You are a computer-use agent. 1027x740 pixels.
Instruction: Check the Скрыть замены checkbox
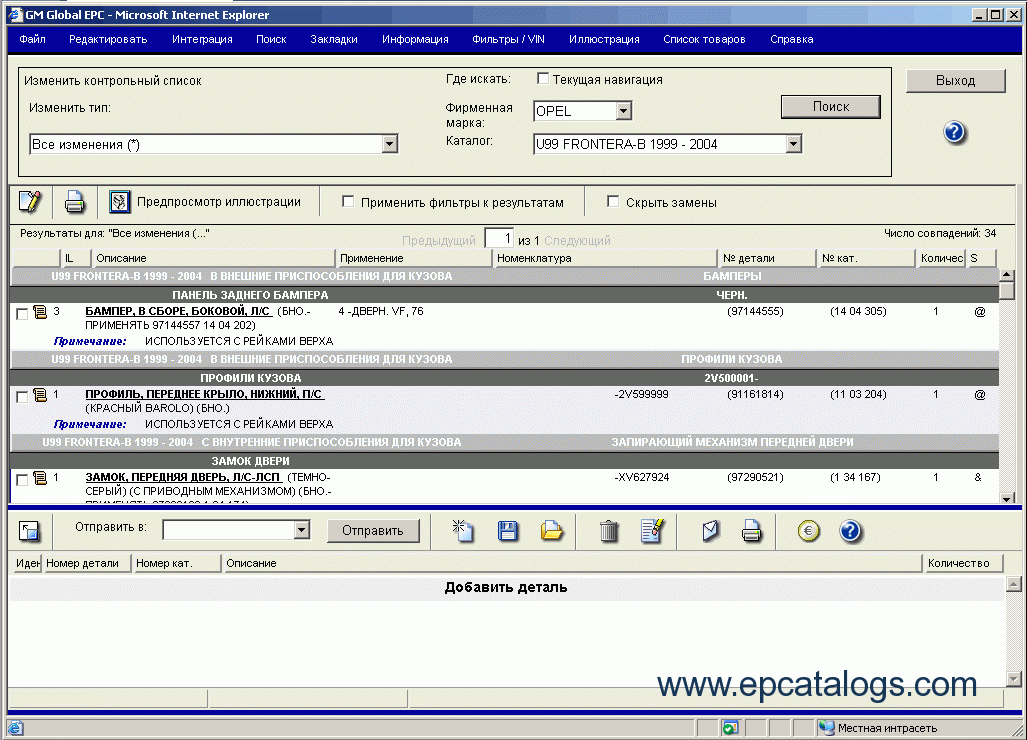[612, 202]
